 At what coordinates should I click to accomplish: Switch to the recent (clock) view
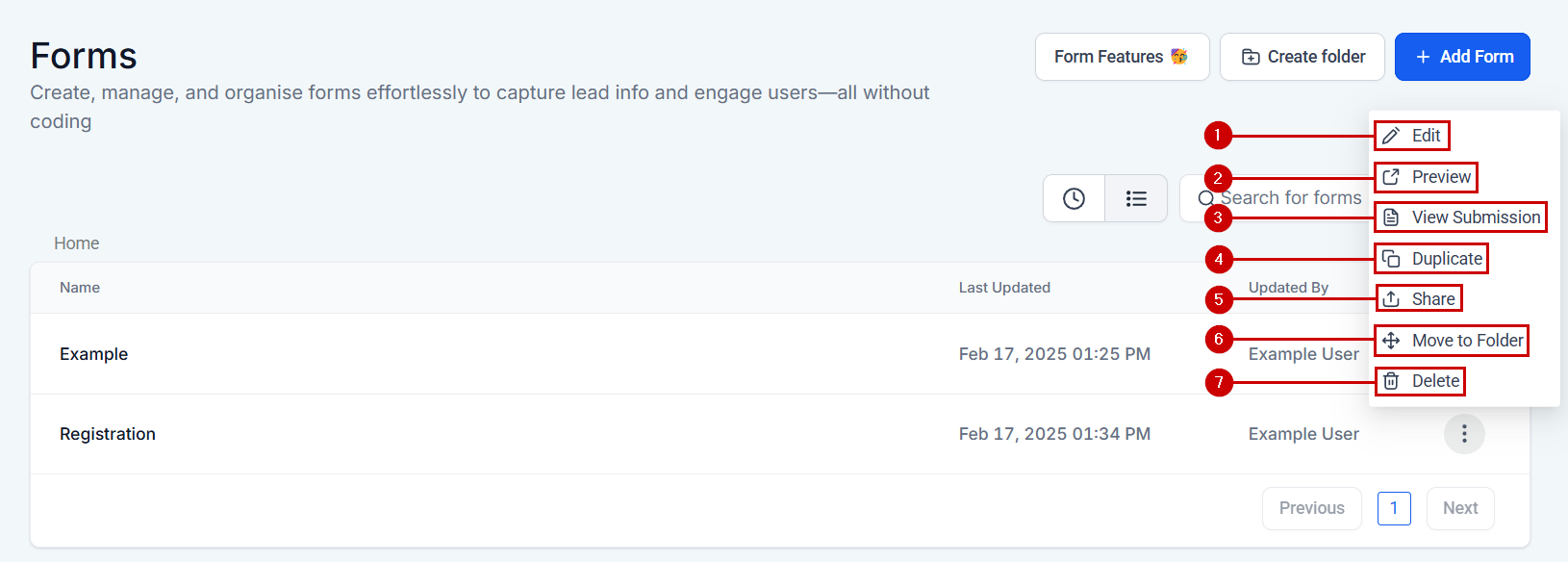click(x=1074, y=198)
